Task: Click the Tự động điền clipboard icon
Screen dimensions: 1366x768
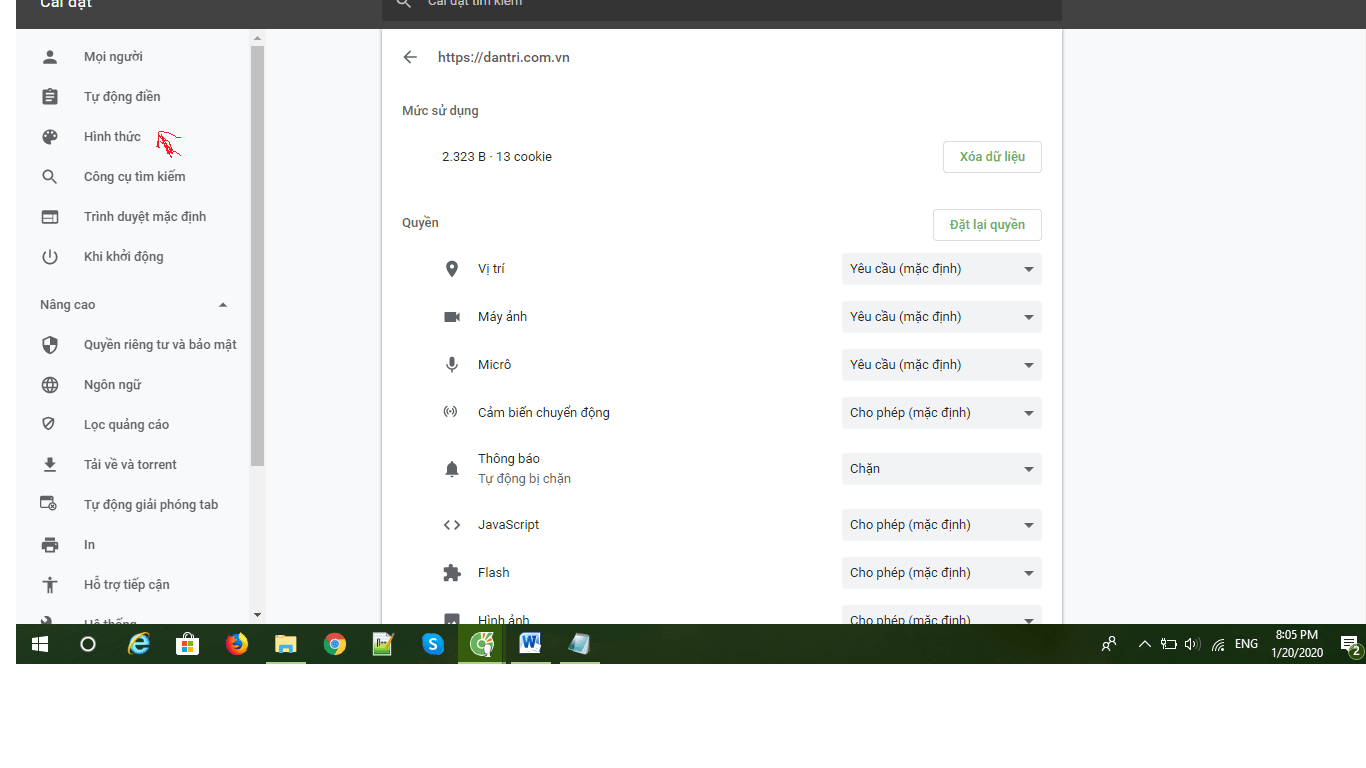Action: (x=50, y=97)
